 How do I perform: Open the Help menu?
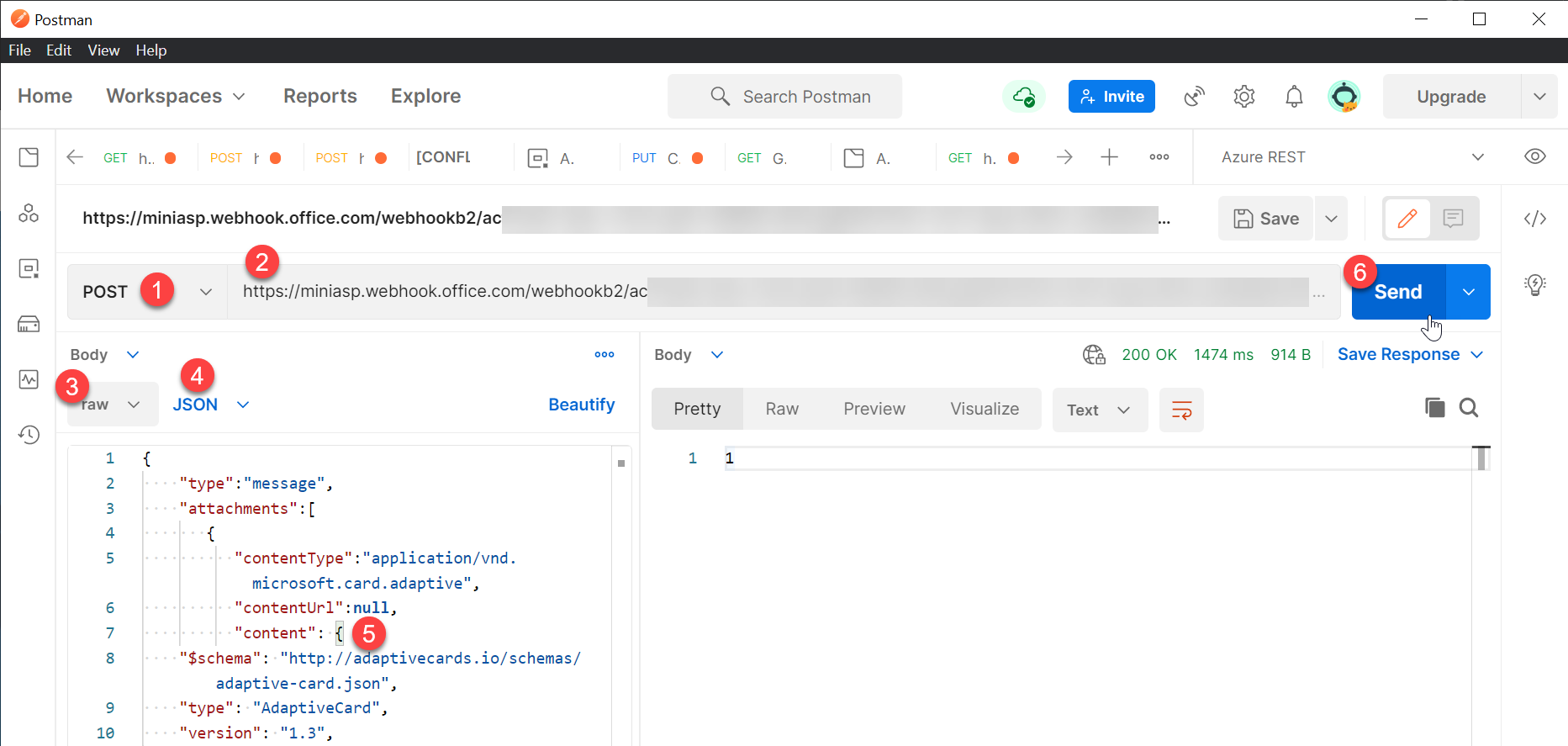pos(151,50)
